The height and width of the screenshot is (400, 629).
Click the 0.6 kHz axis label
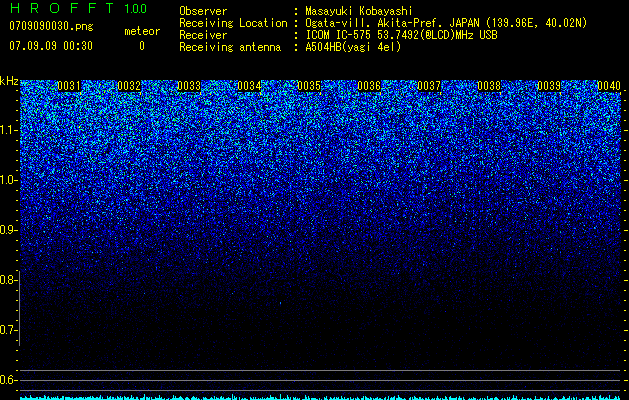(x=7, y=380)
